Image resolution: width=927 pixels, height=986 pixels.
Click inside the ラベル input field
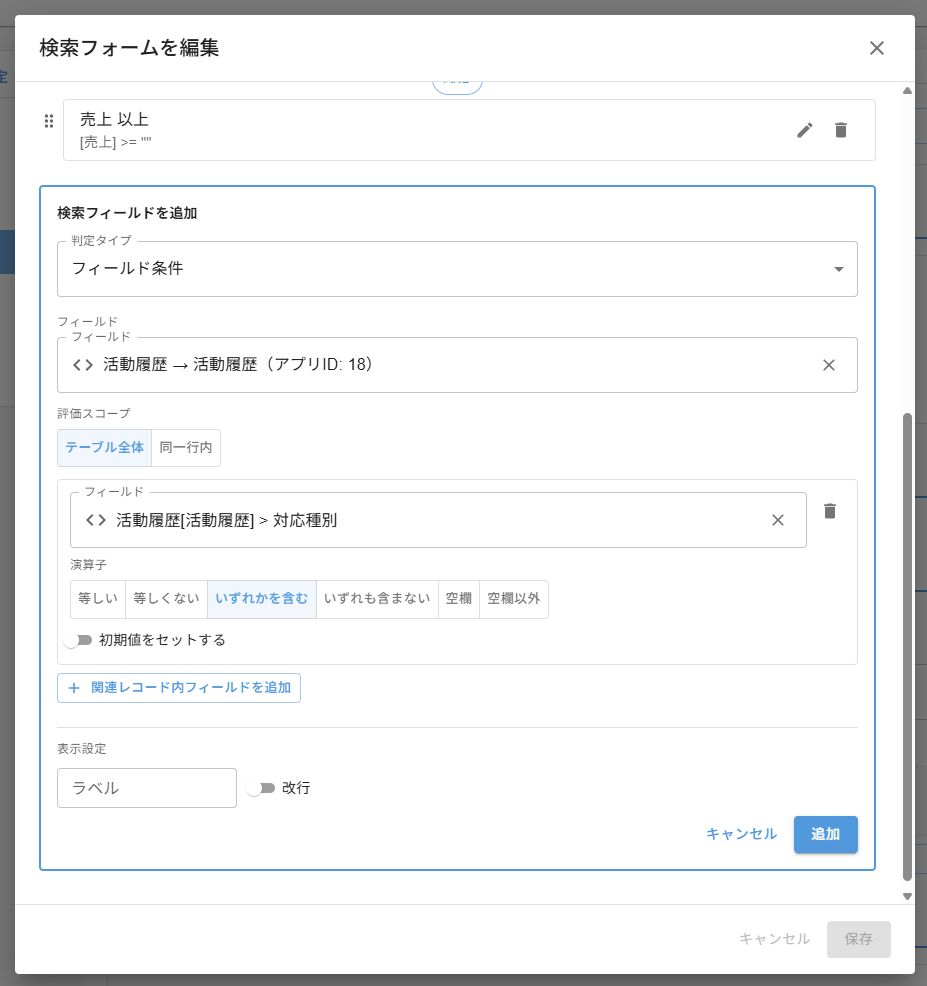(146, 788)
